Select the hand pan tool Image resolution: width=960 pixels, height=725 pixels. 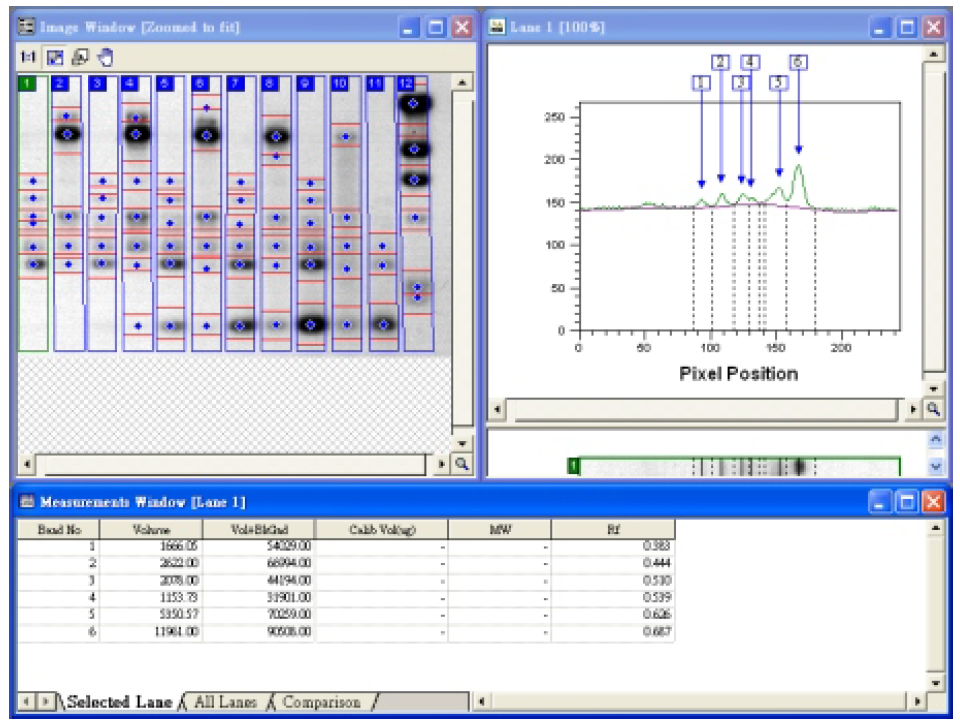point(107,56)
